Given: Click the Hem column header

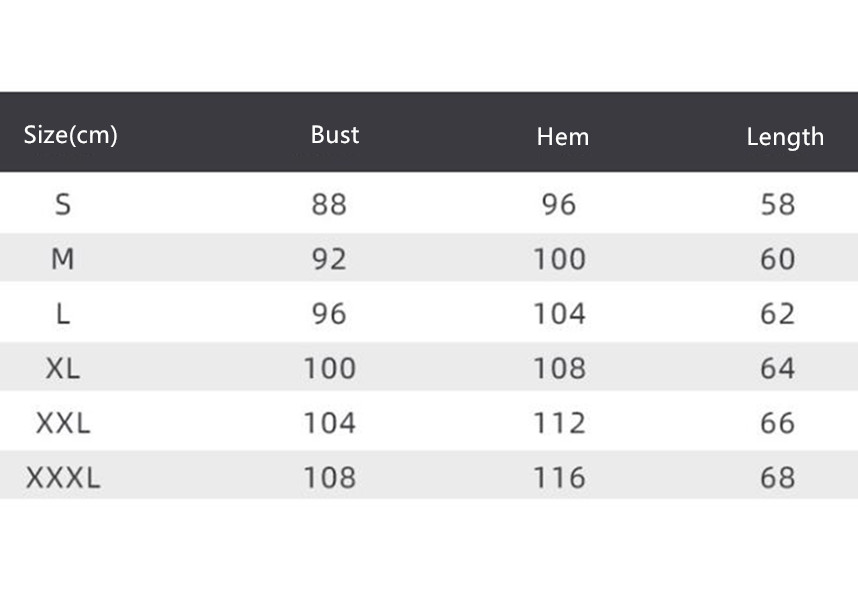Looking at the screenshot, I should point(562,137).
